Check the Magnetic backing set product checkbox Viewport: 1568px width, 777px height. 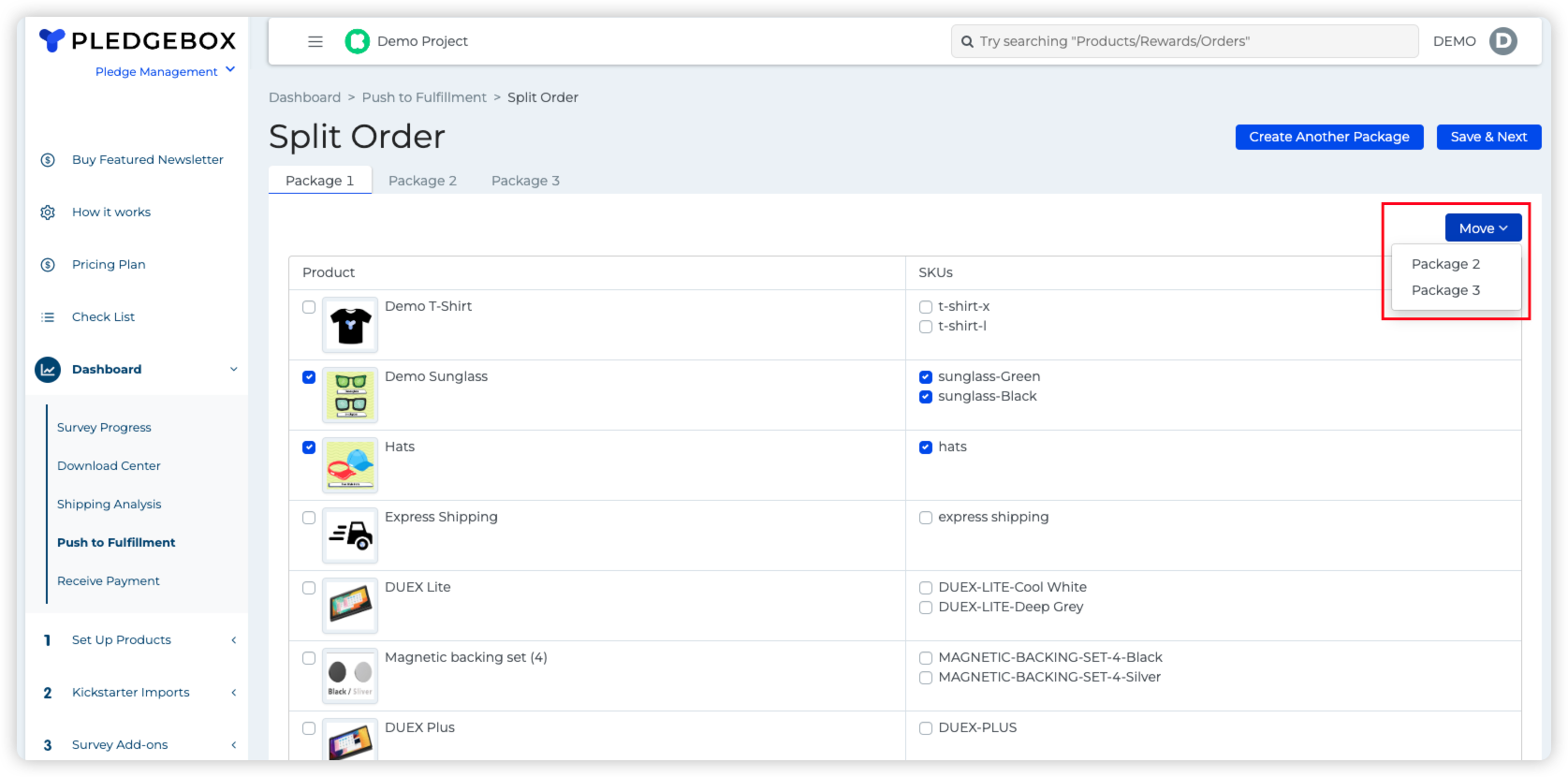[309, 658]
